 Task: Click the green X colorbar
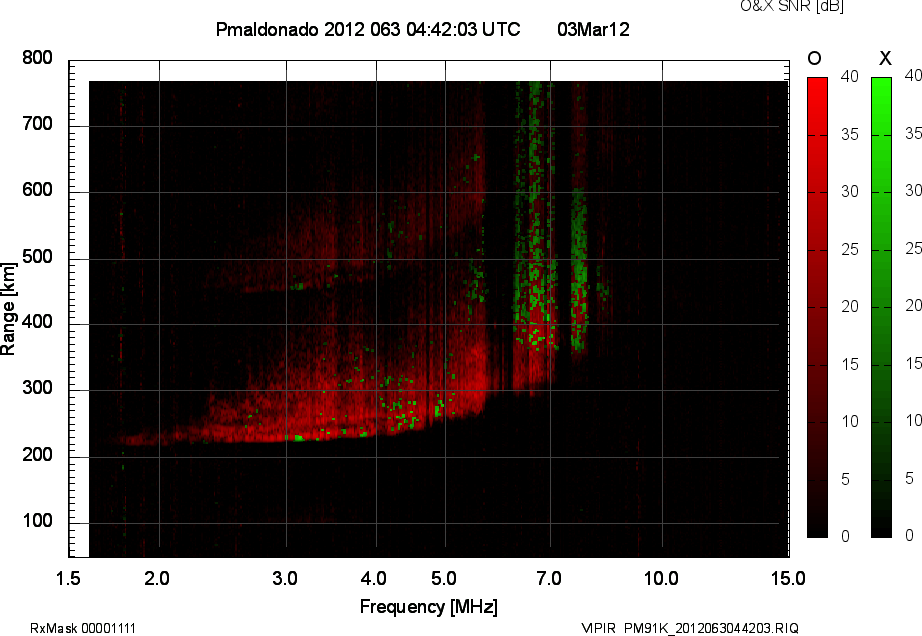(881, 307)
